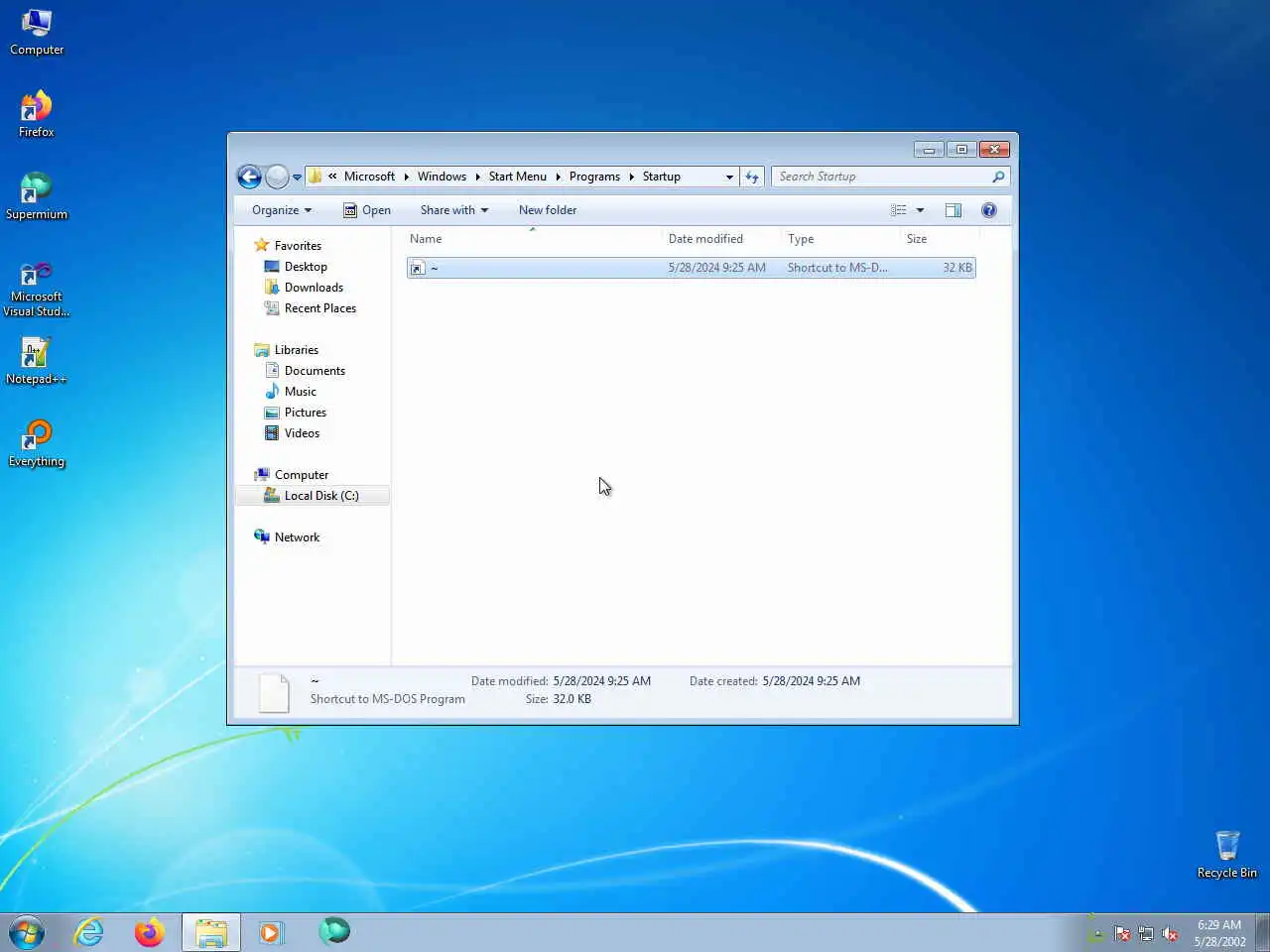This screenshot has height=952, width=1270.
Task: Open the Windows Start menu
Action: (27, 932)
